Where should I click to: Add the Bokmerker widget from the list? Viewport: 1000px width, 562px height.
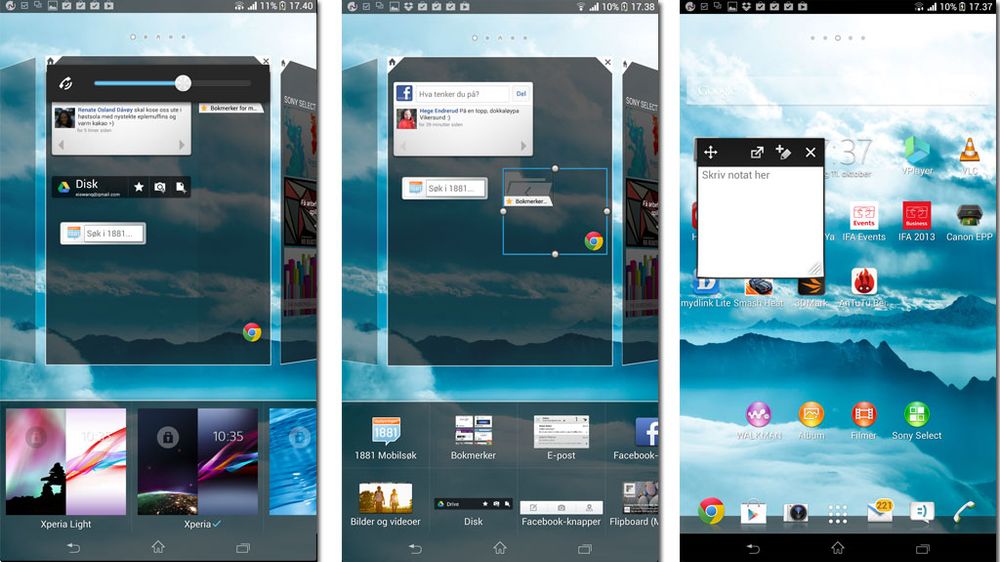point(473,438)
